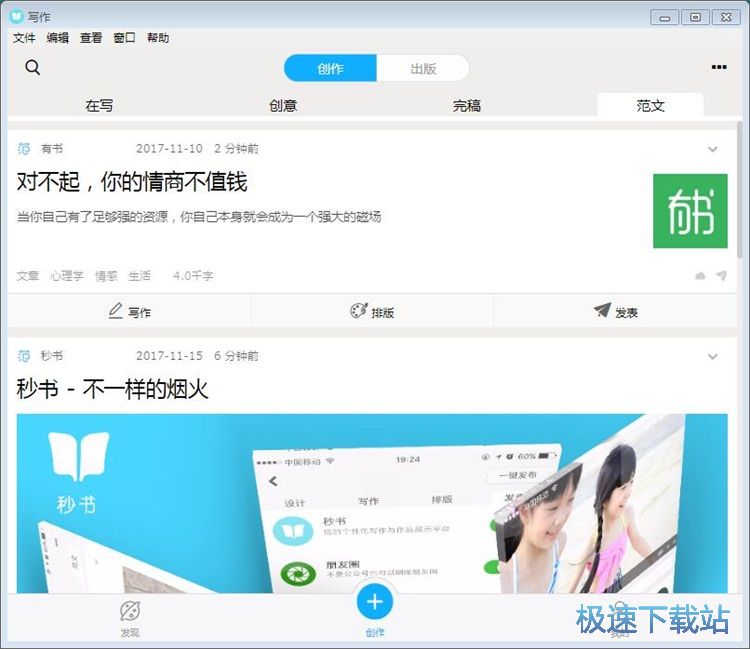Click the date 2017-11-15

(169, 356)
